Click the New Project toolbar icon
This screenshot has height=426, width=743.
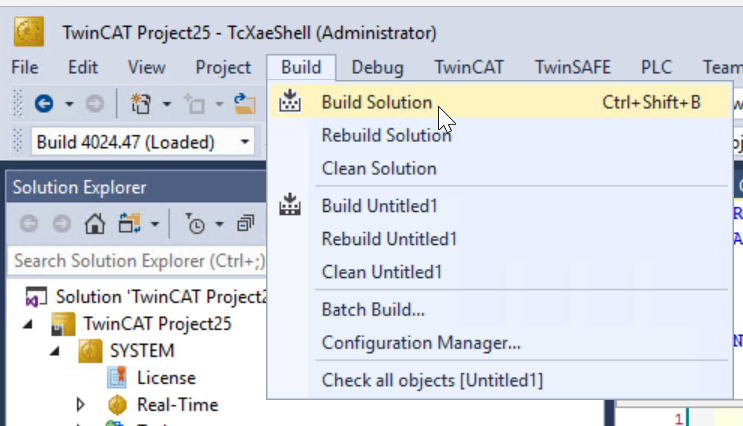(x=141, y=103)
